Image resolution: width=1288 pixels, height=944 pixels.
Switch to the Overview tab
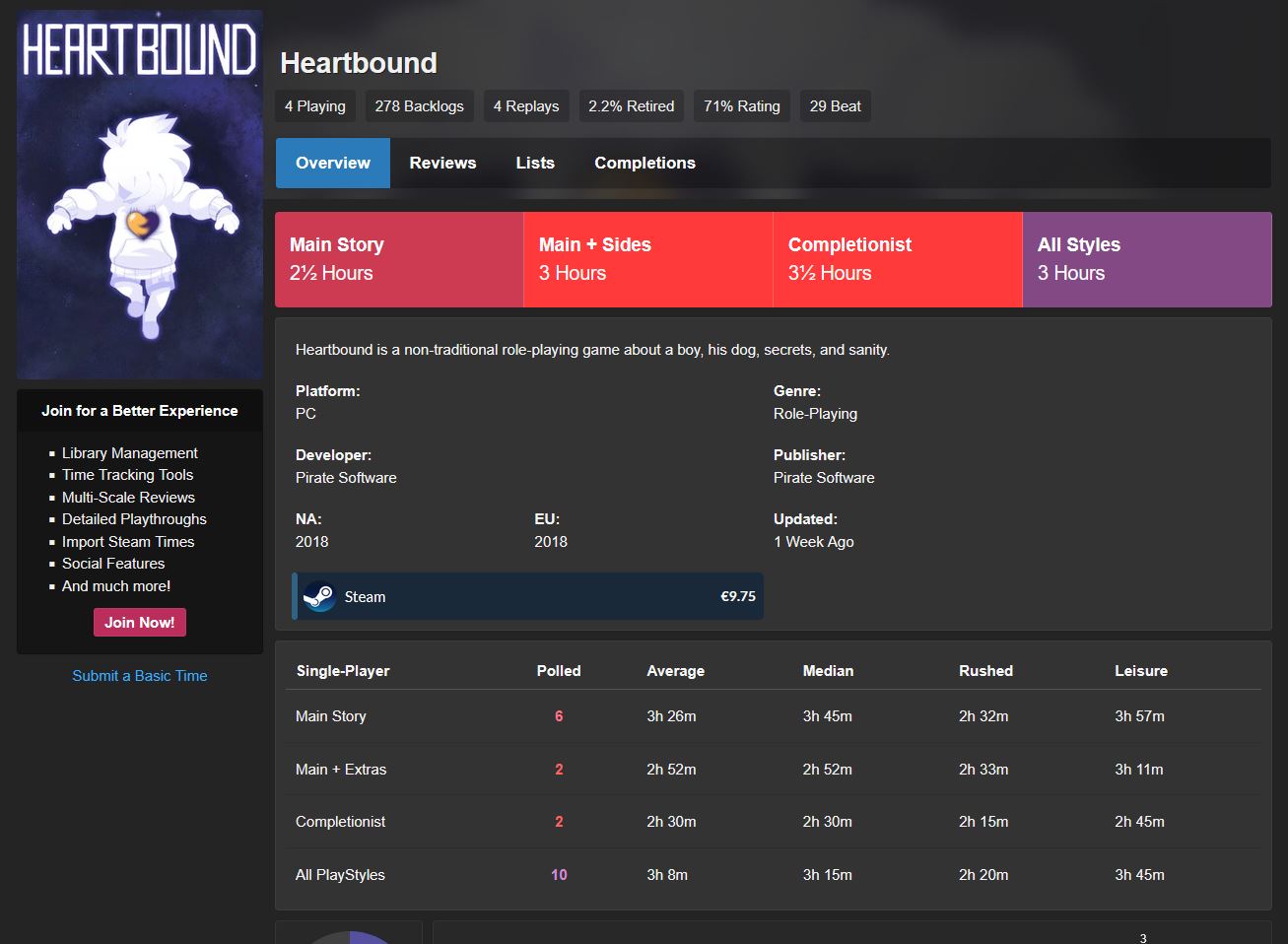[x=333, y=163]
